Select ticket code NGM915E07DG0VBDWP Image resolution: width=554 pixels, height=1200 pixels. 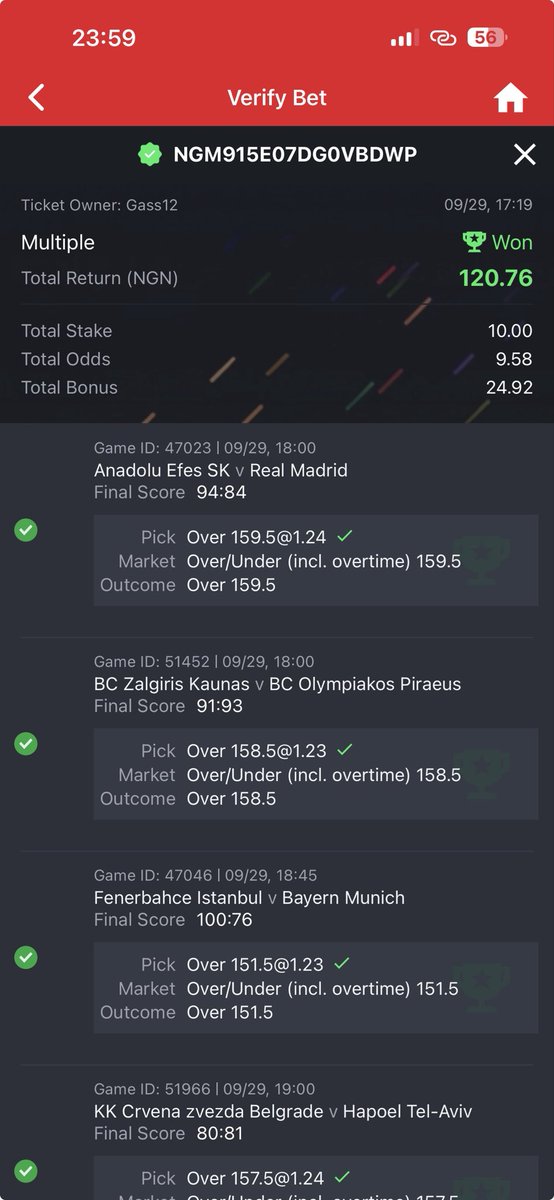(x=295, y=154)
